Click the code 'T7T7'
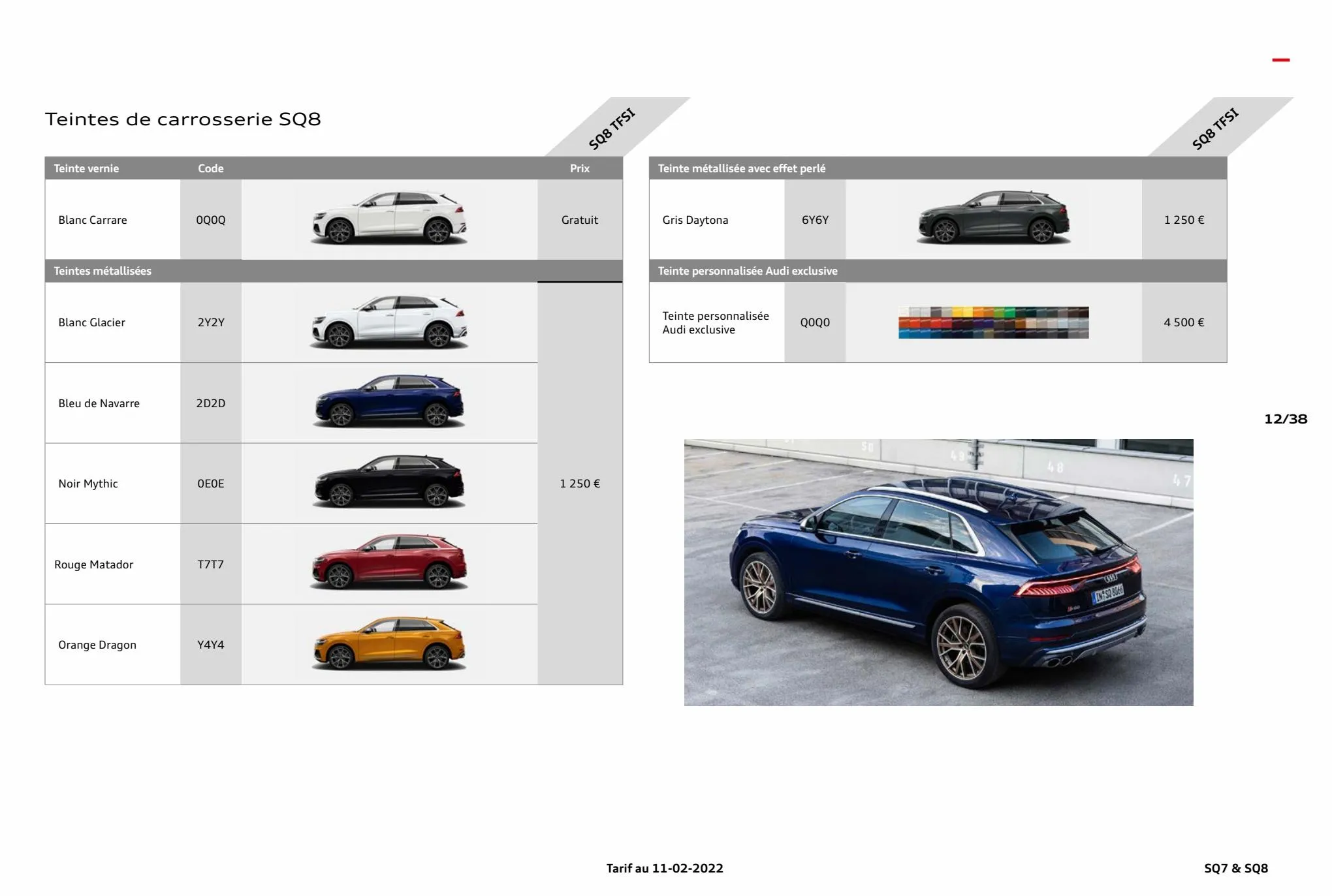 211,564
